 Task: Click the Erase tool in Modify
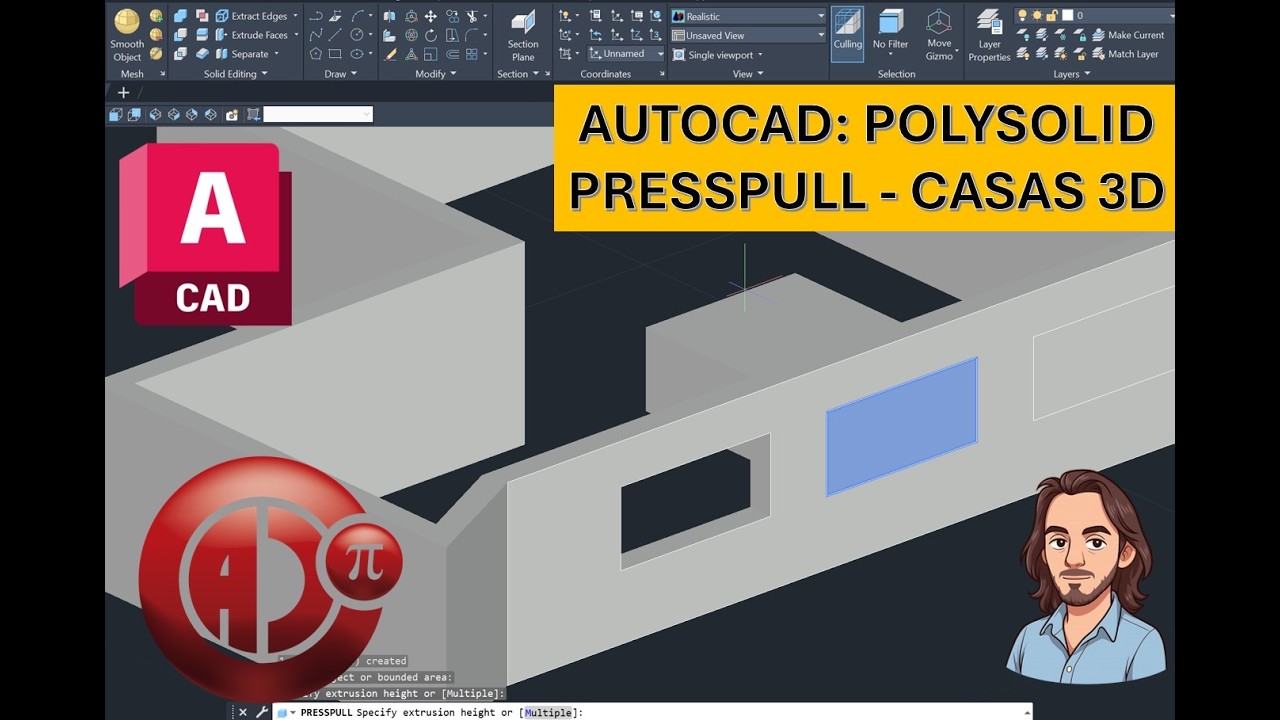390,54
